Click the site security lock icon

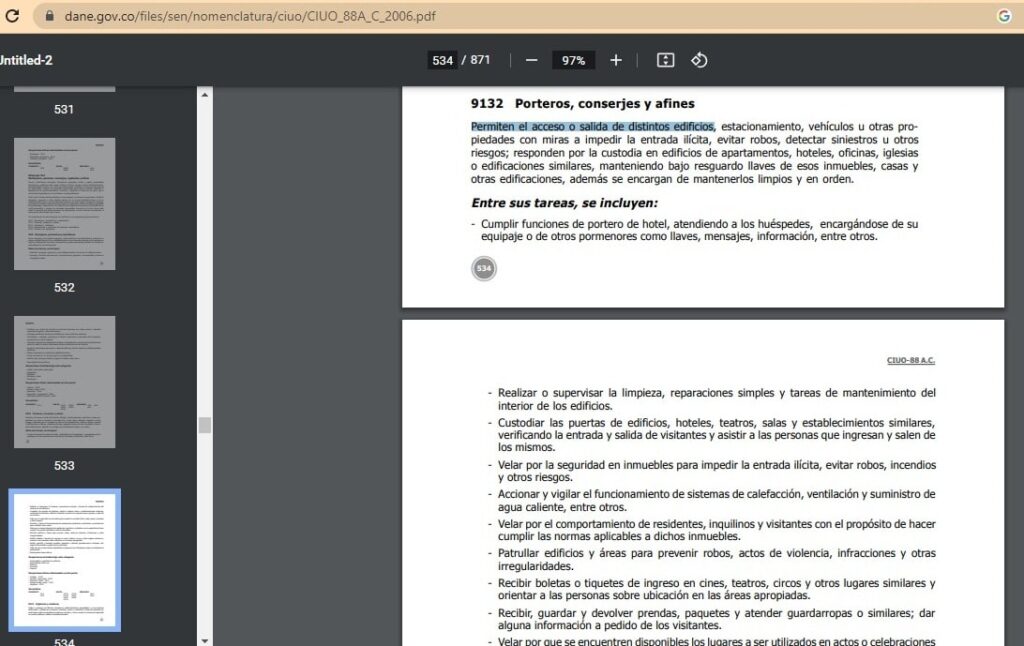(48, 17)
